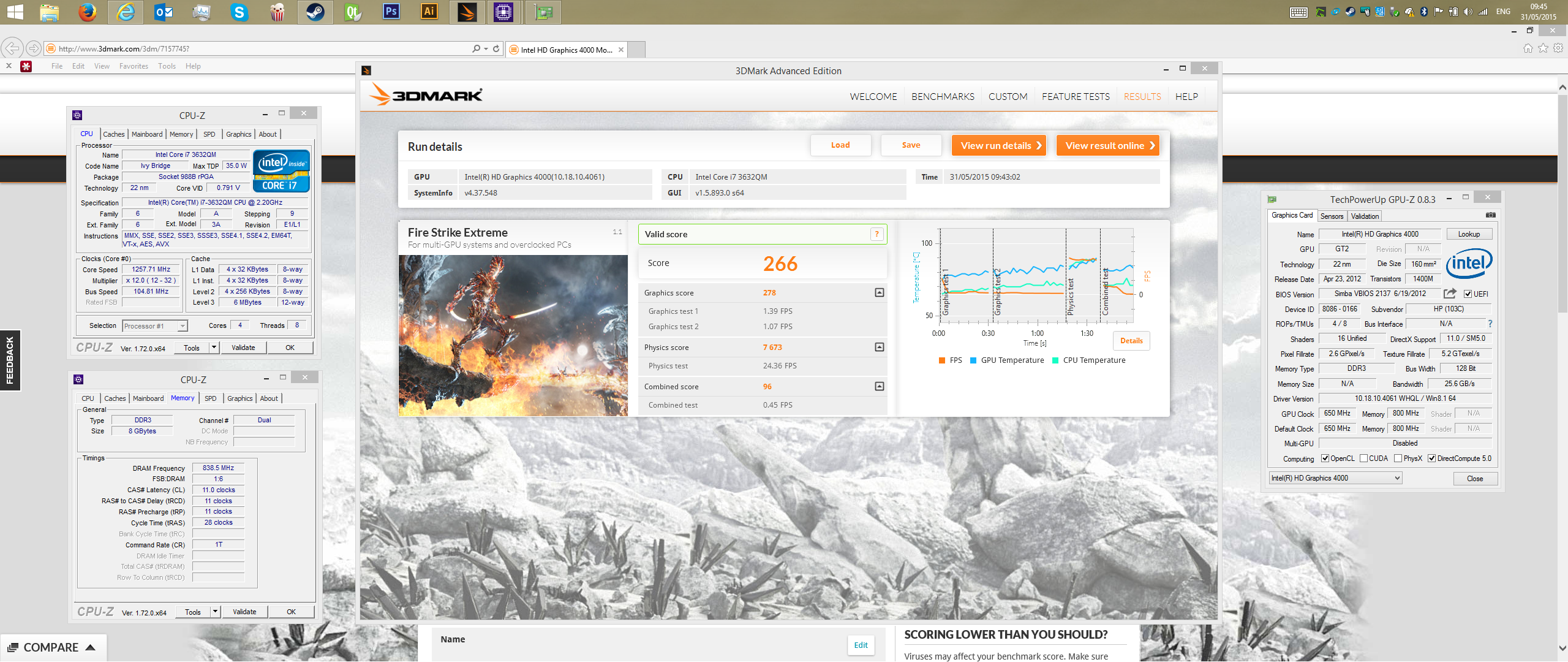The image size is (1568, 662).
Task: Open File Explorer from the taskbar
Action: (50, 12)
